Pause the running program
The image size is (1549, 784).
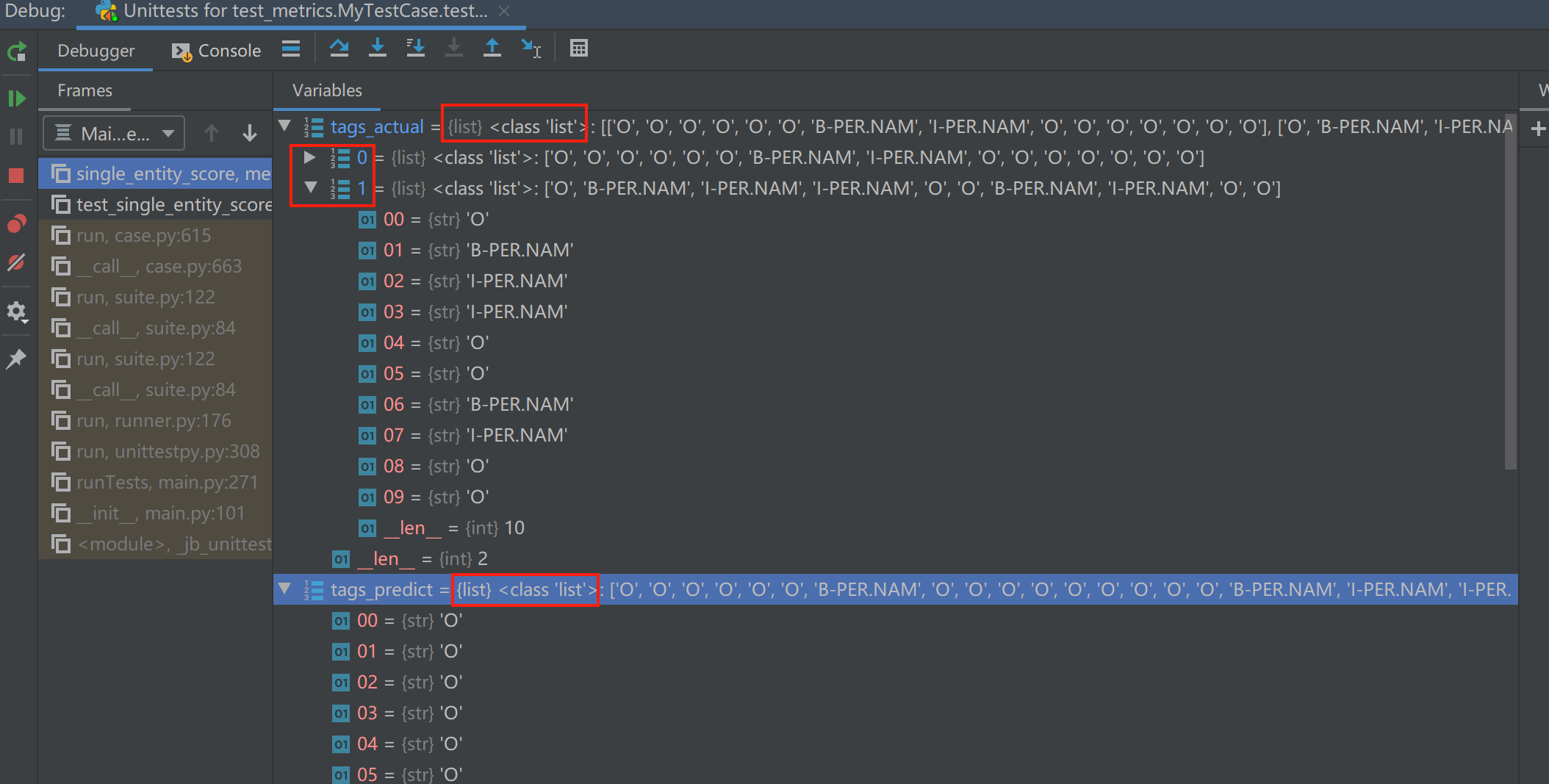point(17,137)
